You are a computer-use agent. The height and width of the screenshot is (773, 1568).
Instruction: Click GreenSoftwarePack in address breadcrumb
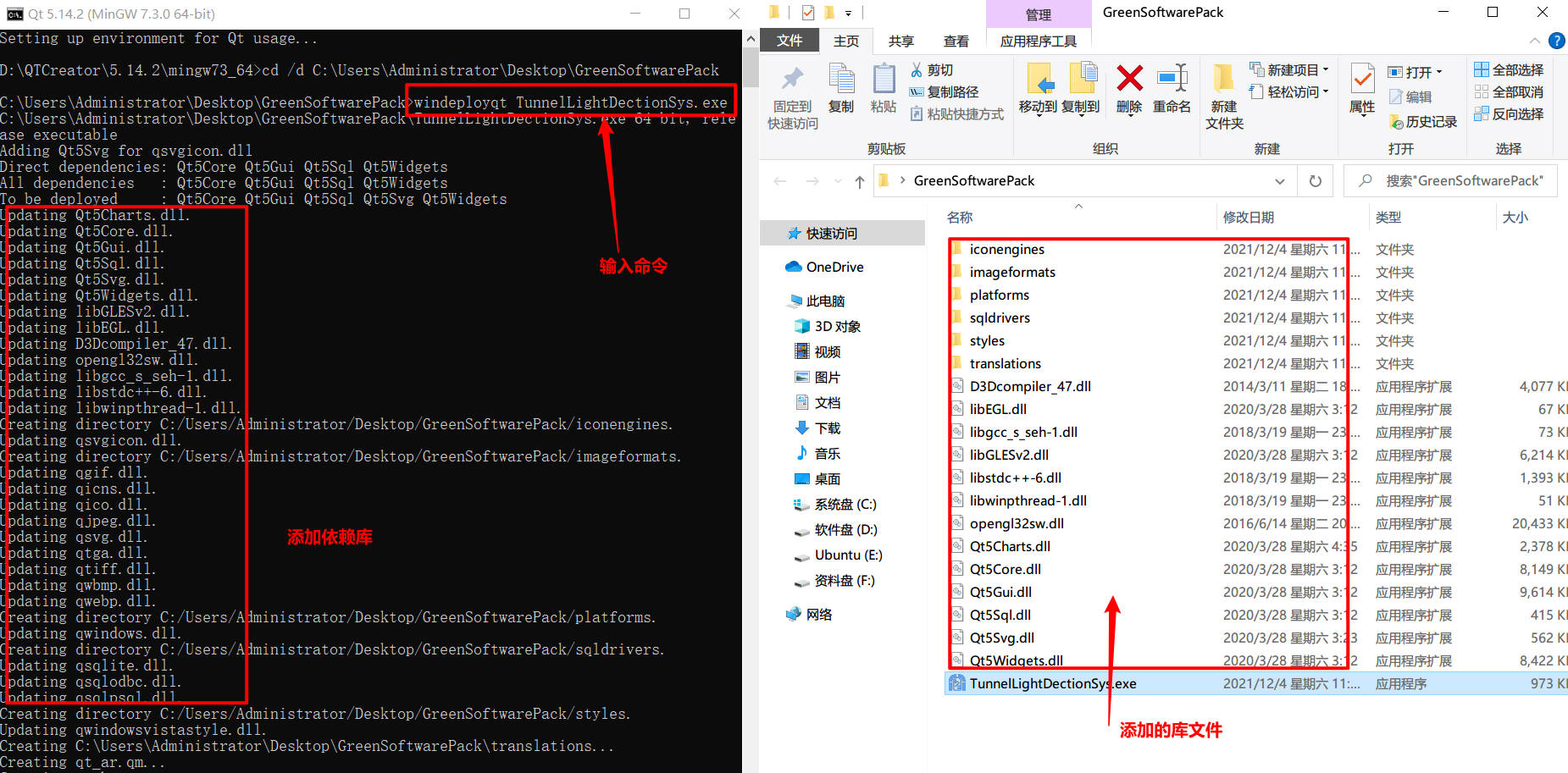[x=974, y=181]
